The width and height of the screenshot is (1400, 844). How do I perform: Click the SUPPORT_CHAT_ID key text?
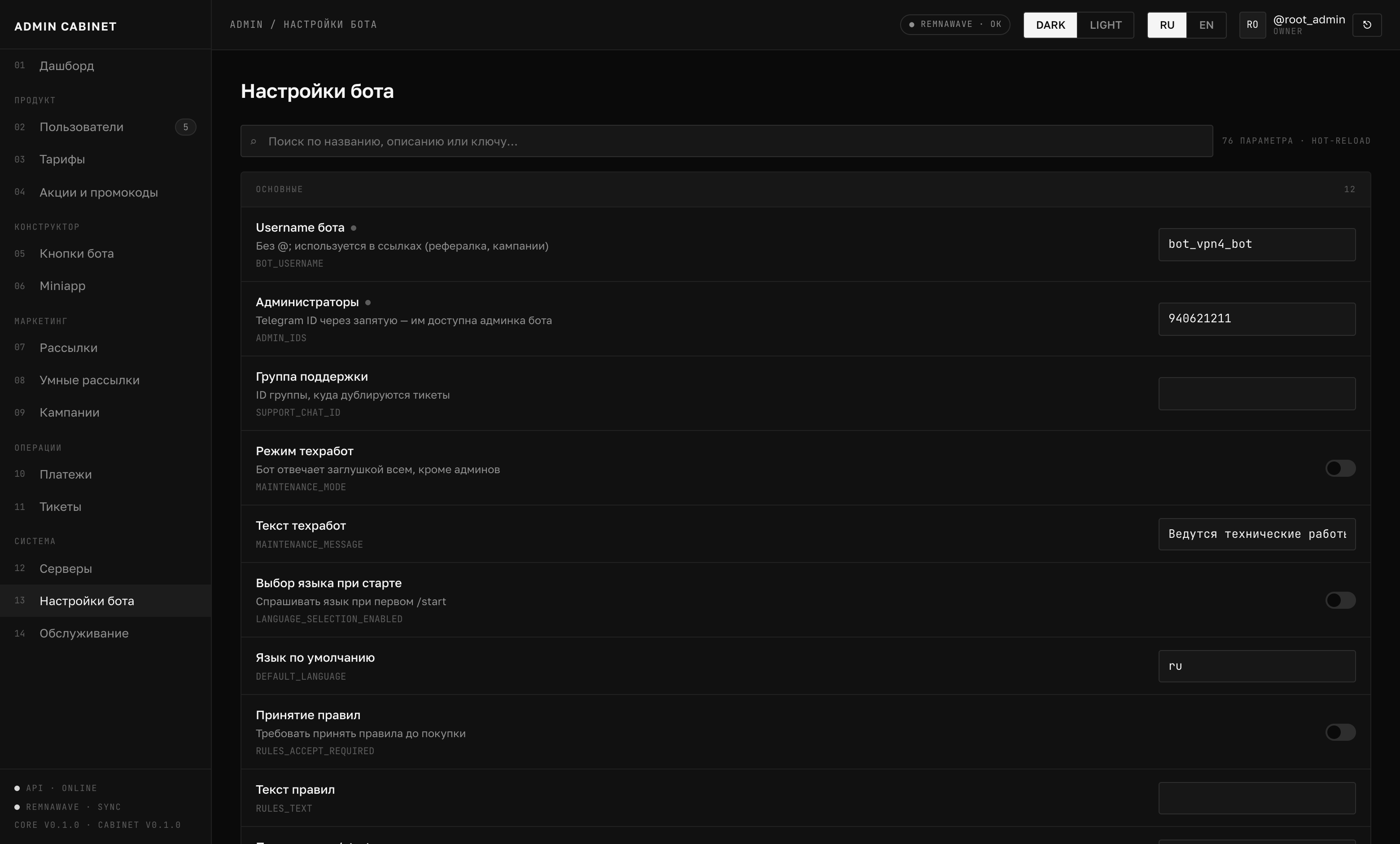[x=298, y=413]
